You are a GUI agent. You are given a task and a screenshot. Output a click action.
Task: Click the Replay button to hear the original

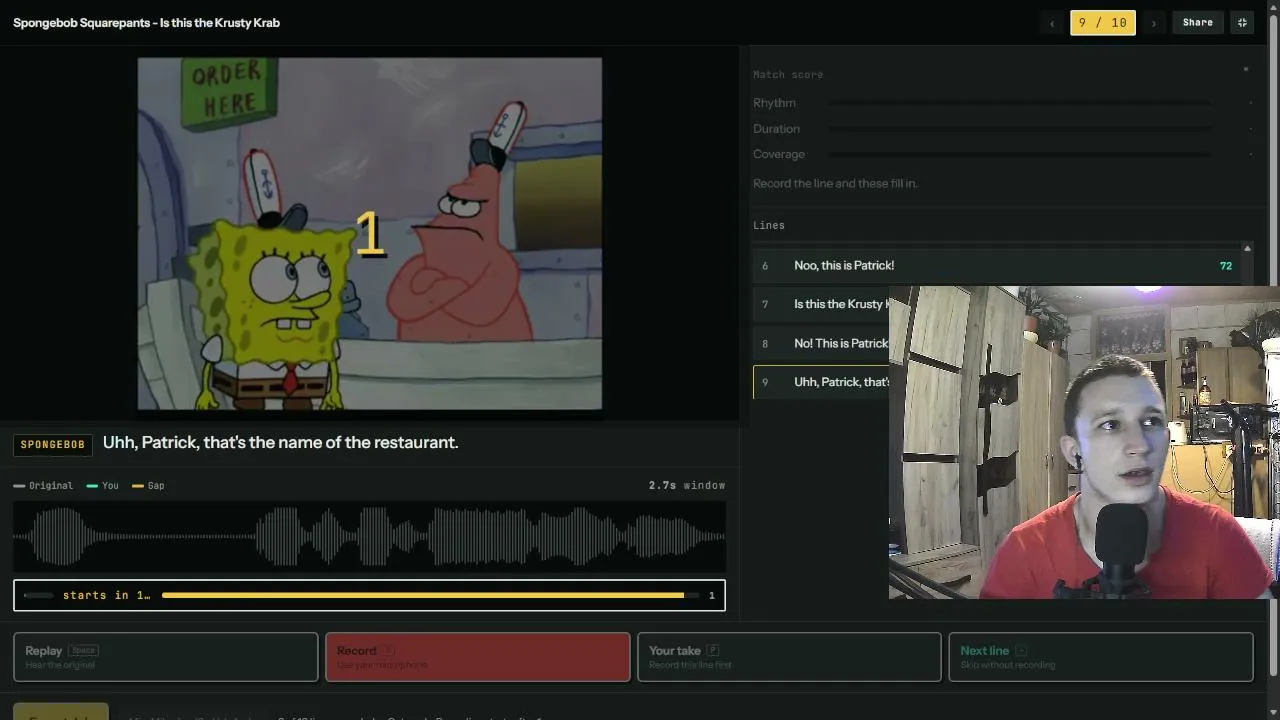[x=166, y=657]
